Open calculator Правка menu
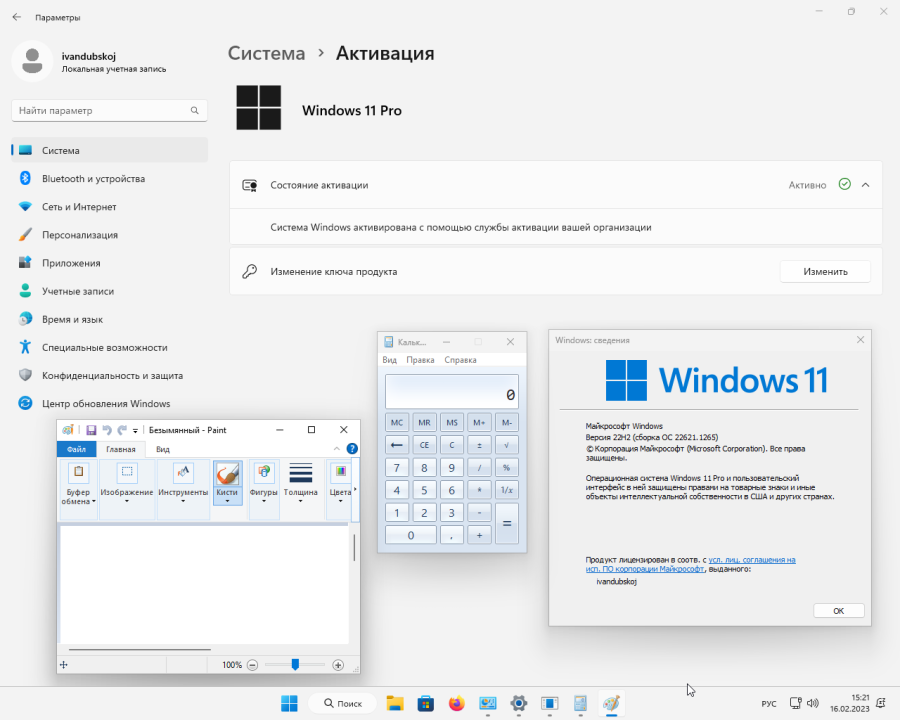The image size is (900, 720). point(420,360)
